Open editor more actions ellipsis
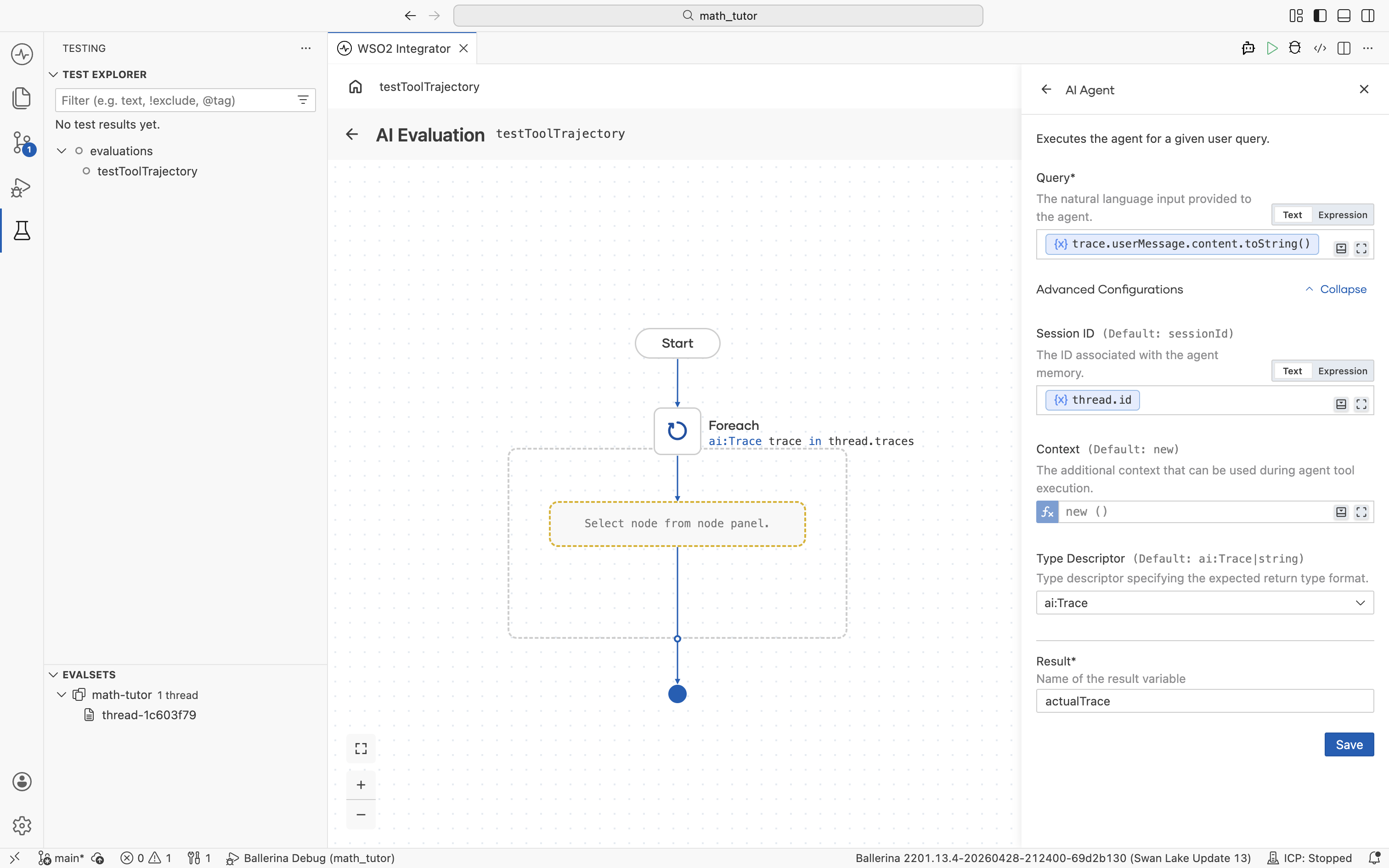This screenshot has height=868, width=1389. [1368, 48]
